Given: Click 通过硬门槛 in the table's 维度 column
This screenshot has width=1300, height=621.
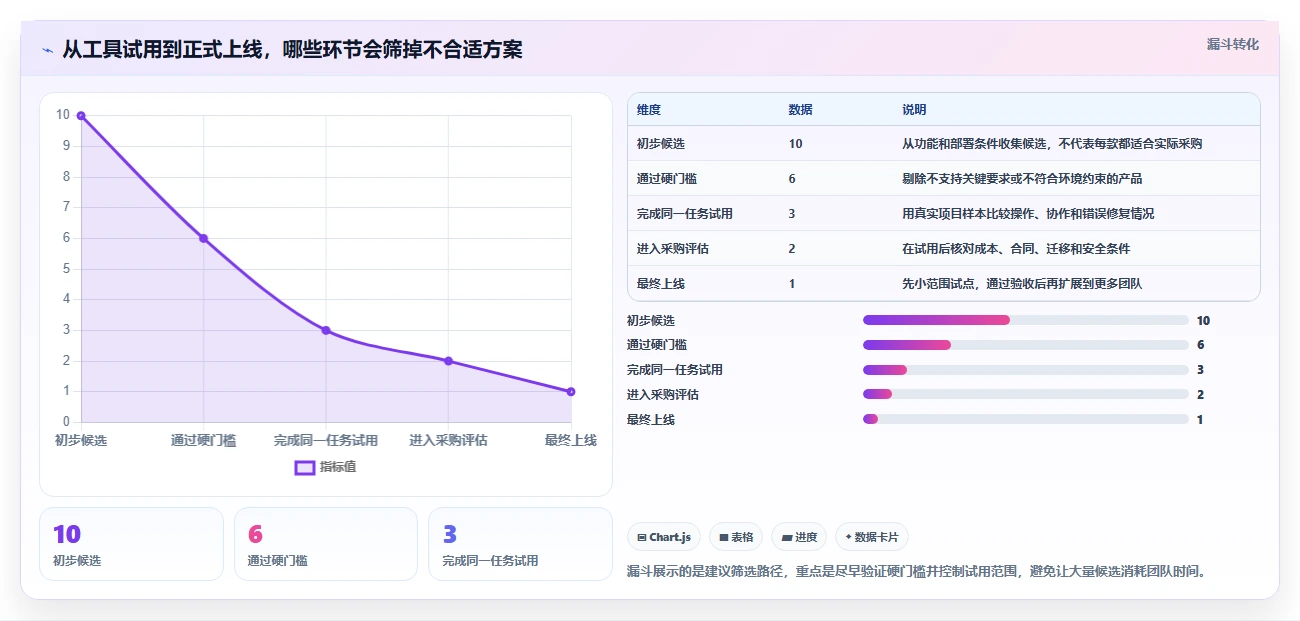Looking at the screenshot, I should pos(667,179).
